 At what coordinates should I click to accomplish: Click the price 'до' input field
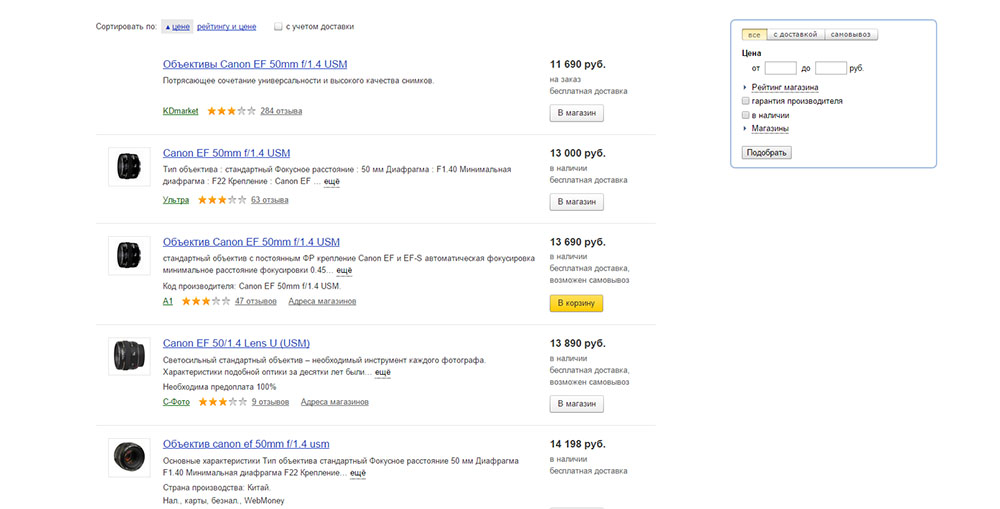tap(830, 68)
